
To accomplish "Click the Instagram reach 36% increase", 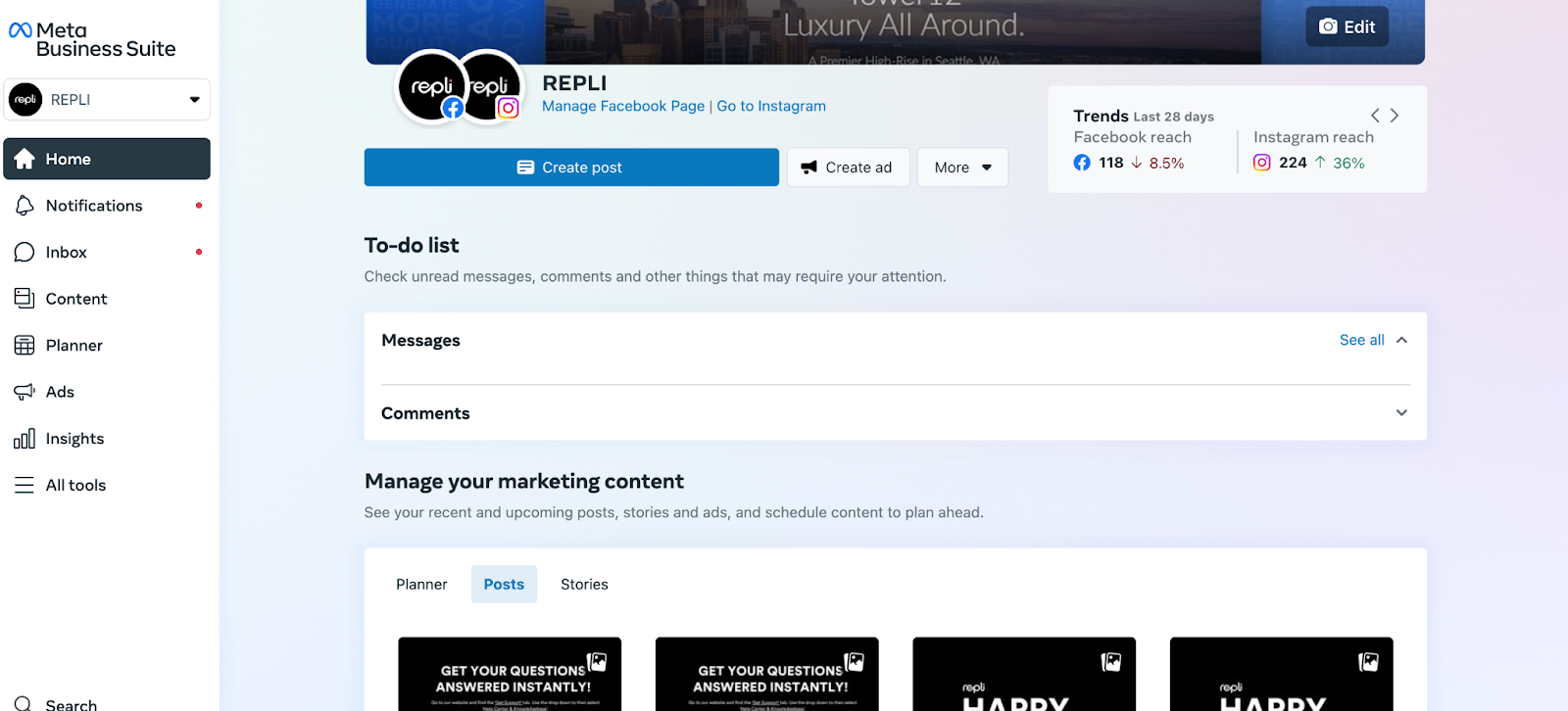I will (1340, 163).
